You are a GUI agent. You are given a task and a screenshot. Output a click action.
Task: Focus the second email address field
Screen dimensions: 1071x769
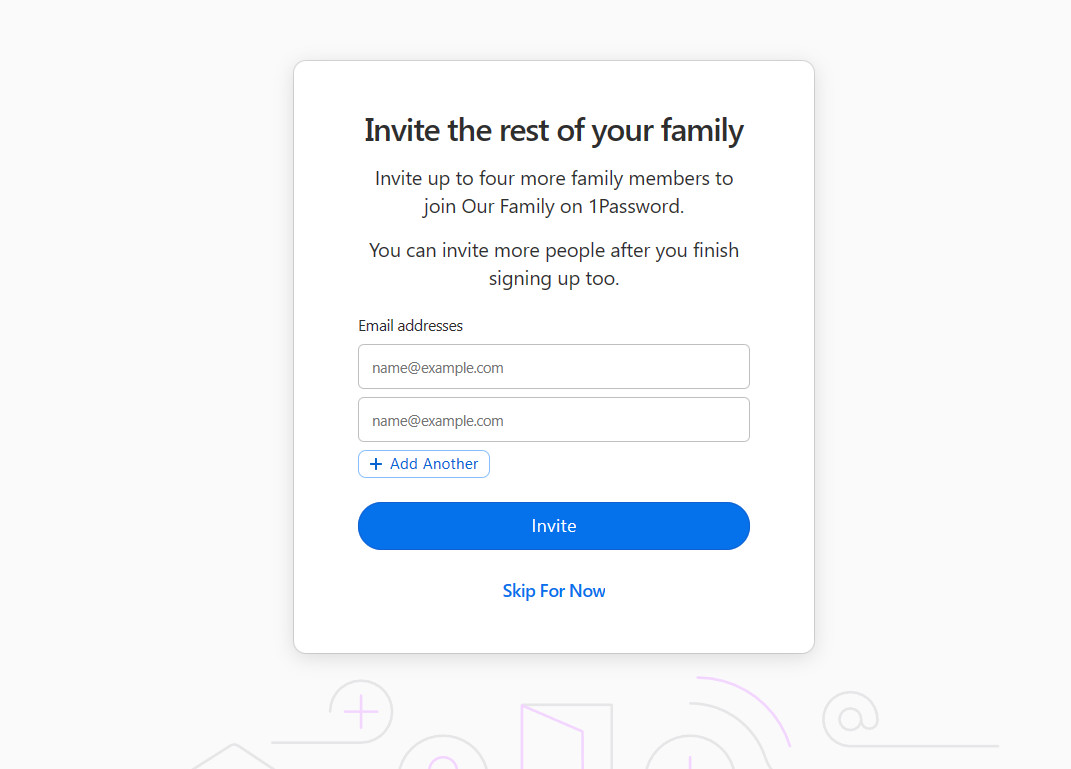point(553,420)
